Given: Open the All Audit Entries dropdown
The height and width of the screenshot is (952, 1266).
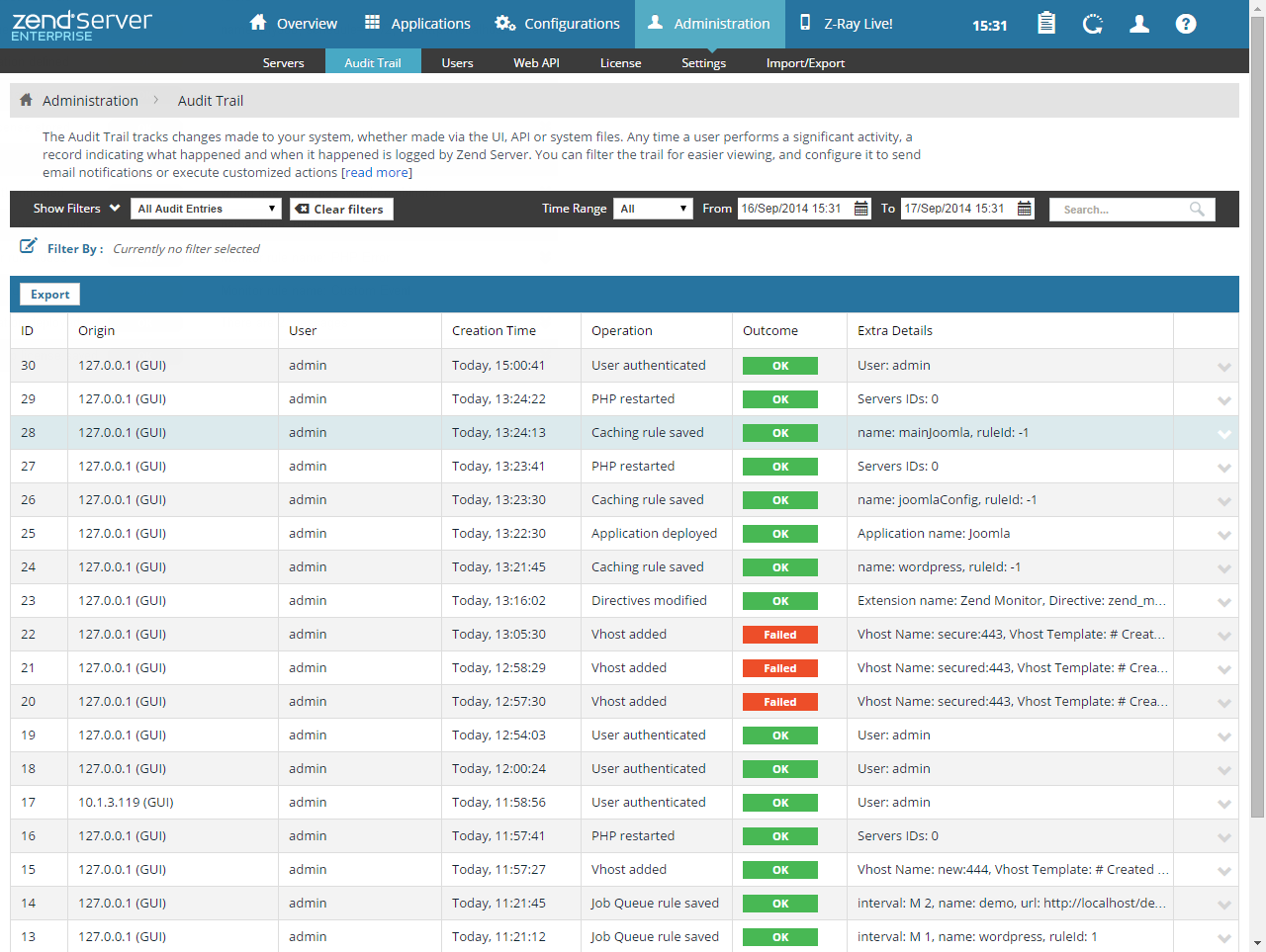Looking at the screenshot, I should [x=207, y=209].
